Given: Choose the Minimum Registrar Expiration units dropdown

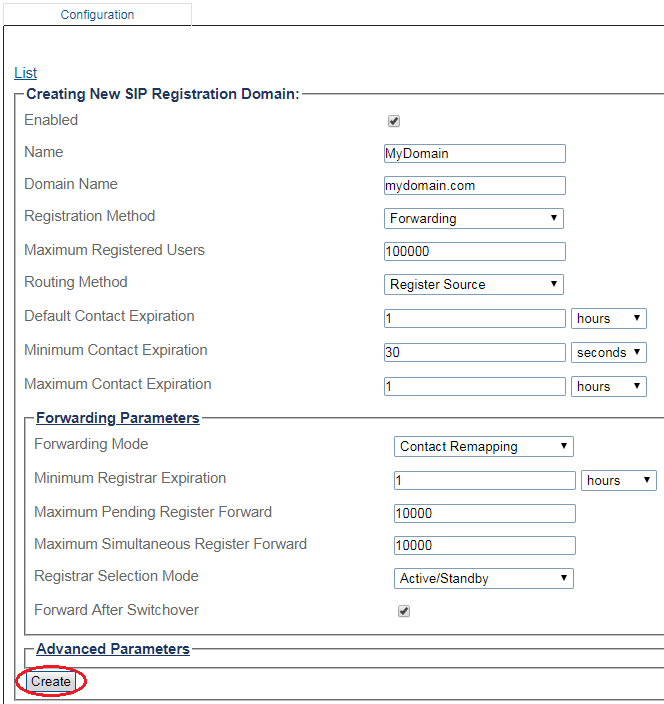Looking at the screenshot, I should [x=619, y=480].
